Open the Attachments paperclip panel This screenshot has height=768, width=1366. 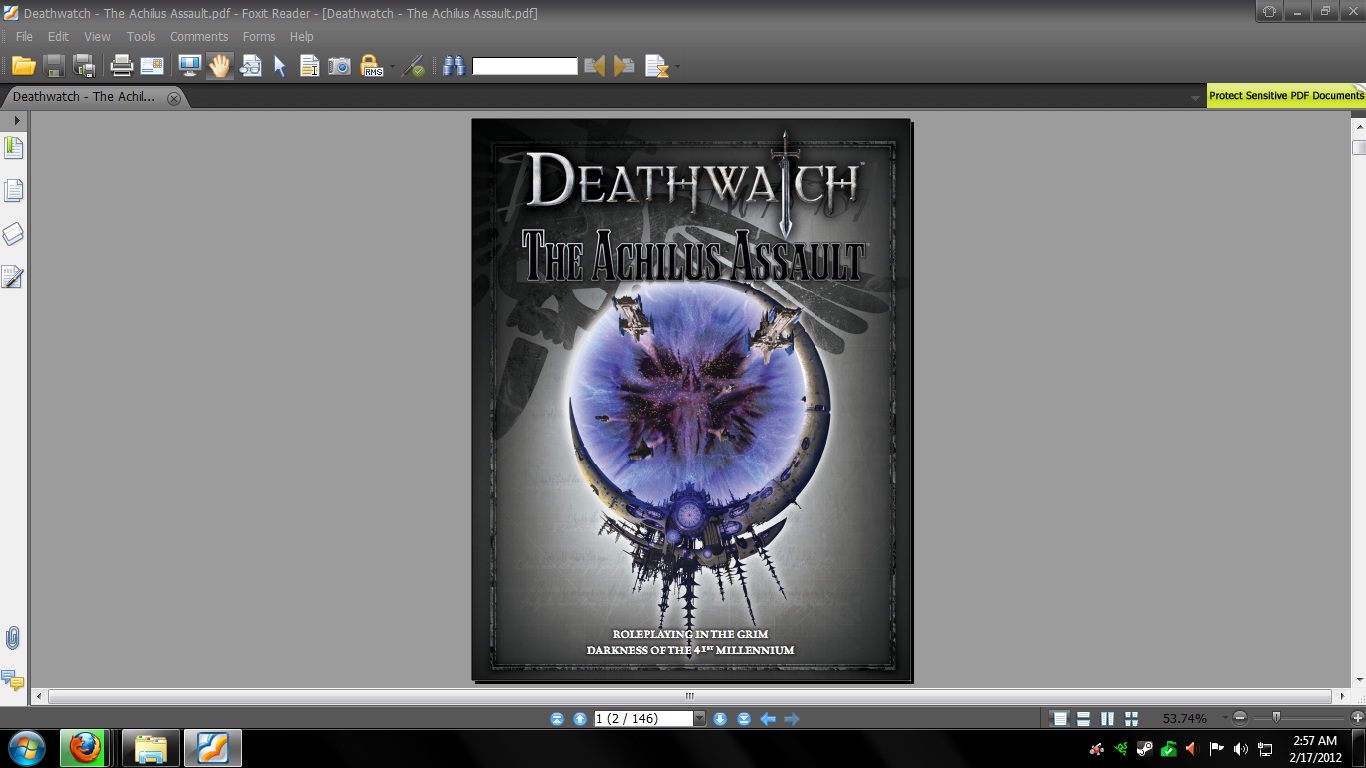(x=13, y=638)
